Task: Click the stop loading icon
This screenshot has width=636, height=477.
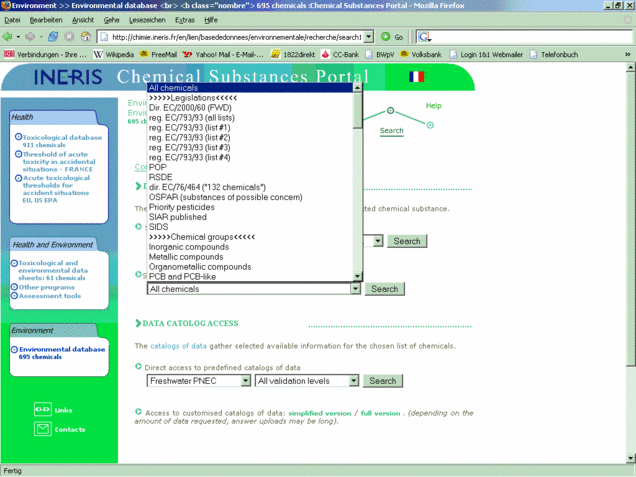Action: click(69, 37)
